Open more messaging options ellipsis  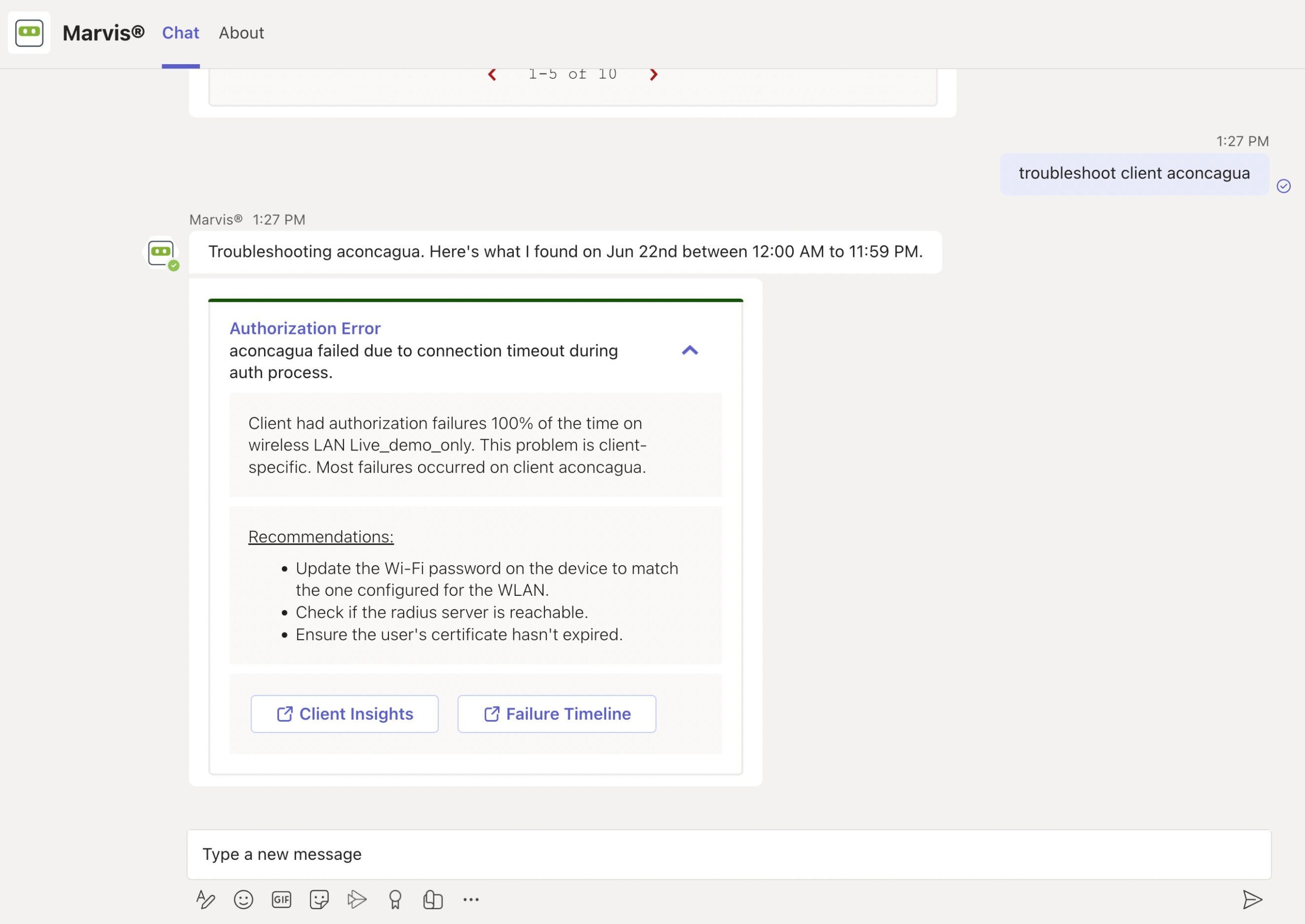pyautogui.click(x=471, y=900)
